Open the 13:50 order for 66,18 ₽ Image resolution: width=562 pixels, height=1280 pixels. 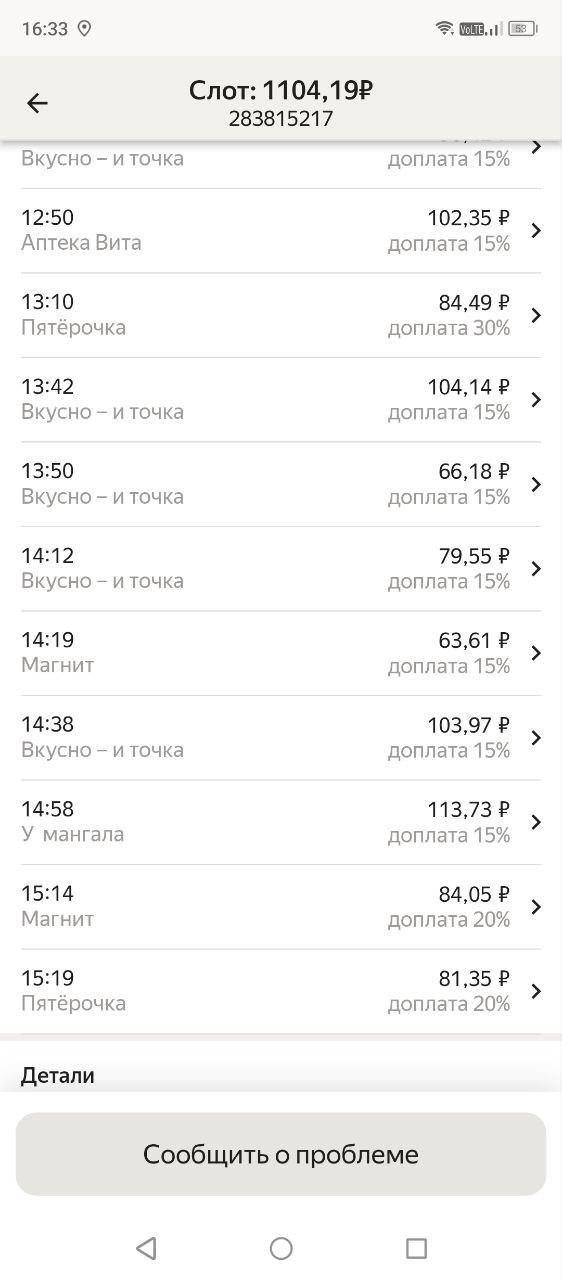pos(281,484)
